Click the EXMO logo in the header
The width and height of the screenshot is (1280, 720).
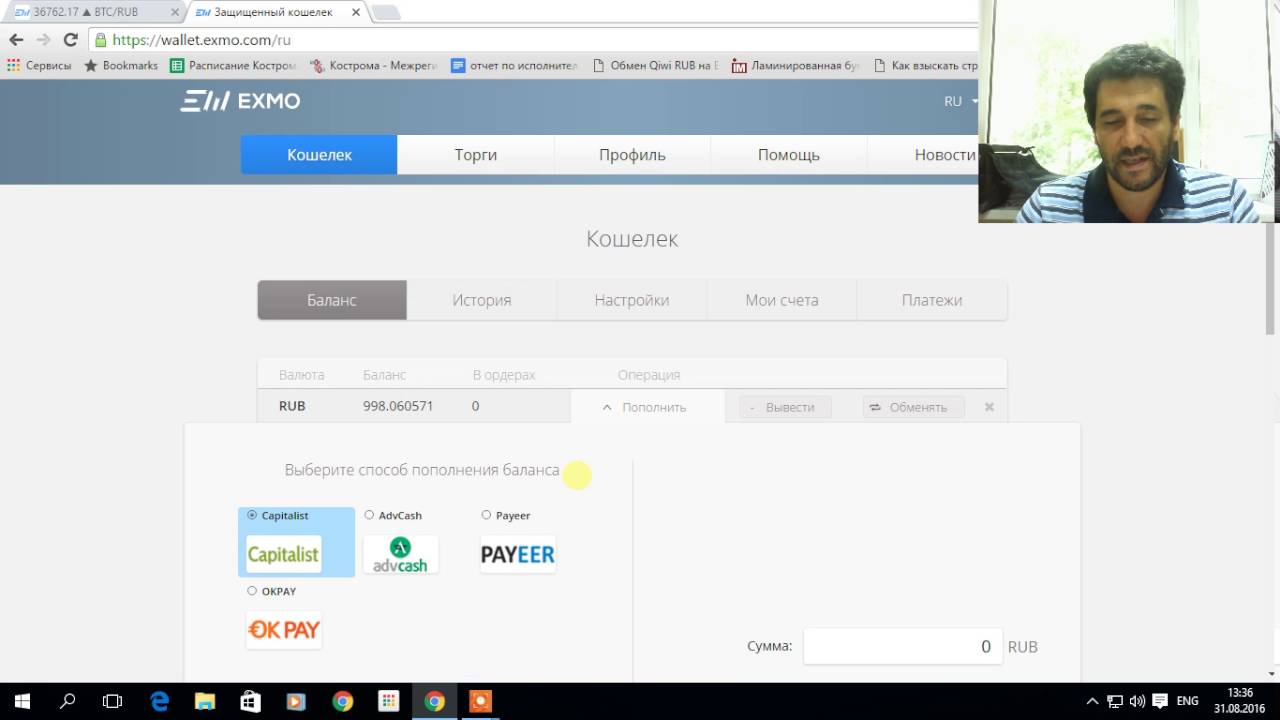(240, 101)
